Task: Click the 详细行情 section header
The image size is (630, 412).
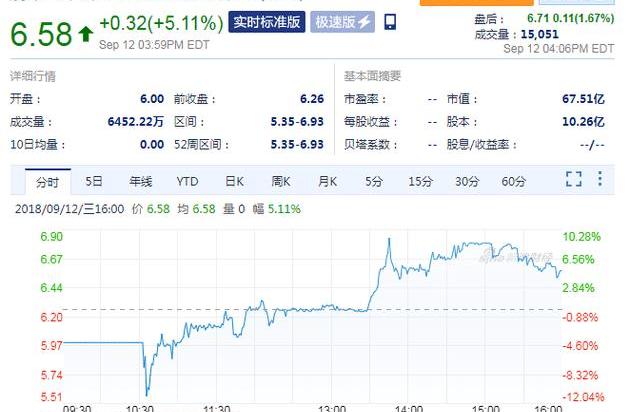Action: (31, 76)
